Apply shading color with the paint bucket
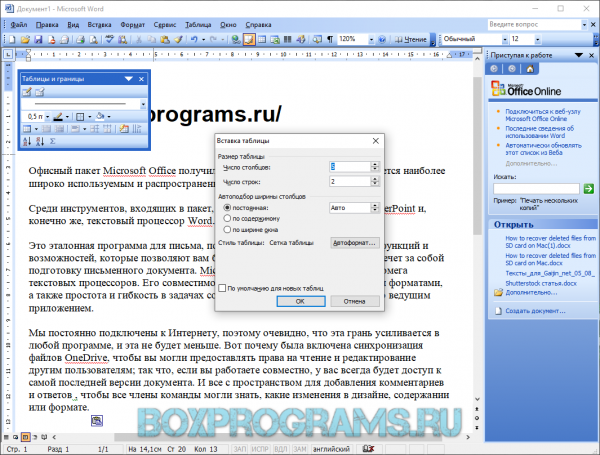The height and width of the screenshot is (455, 600). (100, 116)
